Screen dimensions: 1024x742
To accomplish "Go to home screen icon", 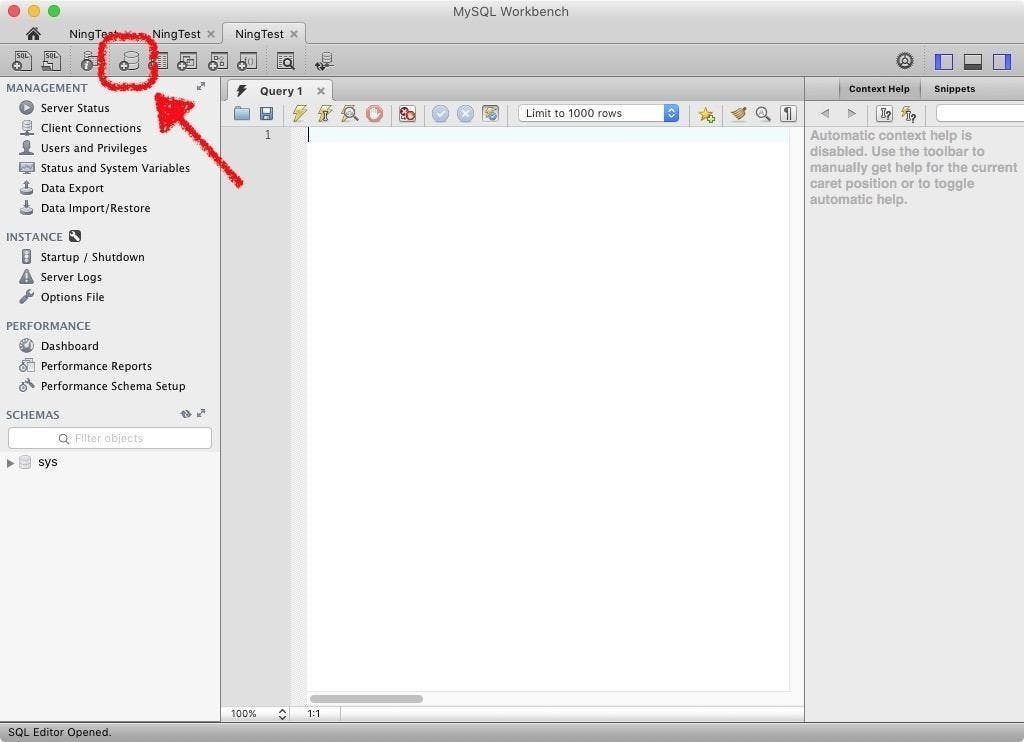I will (33, 33).
